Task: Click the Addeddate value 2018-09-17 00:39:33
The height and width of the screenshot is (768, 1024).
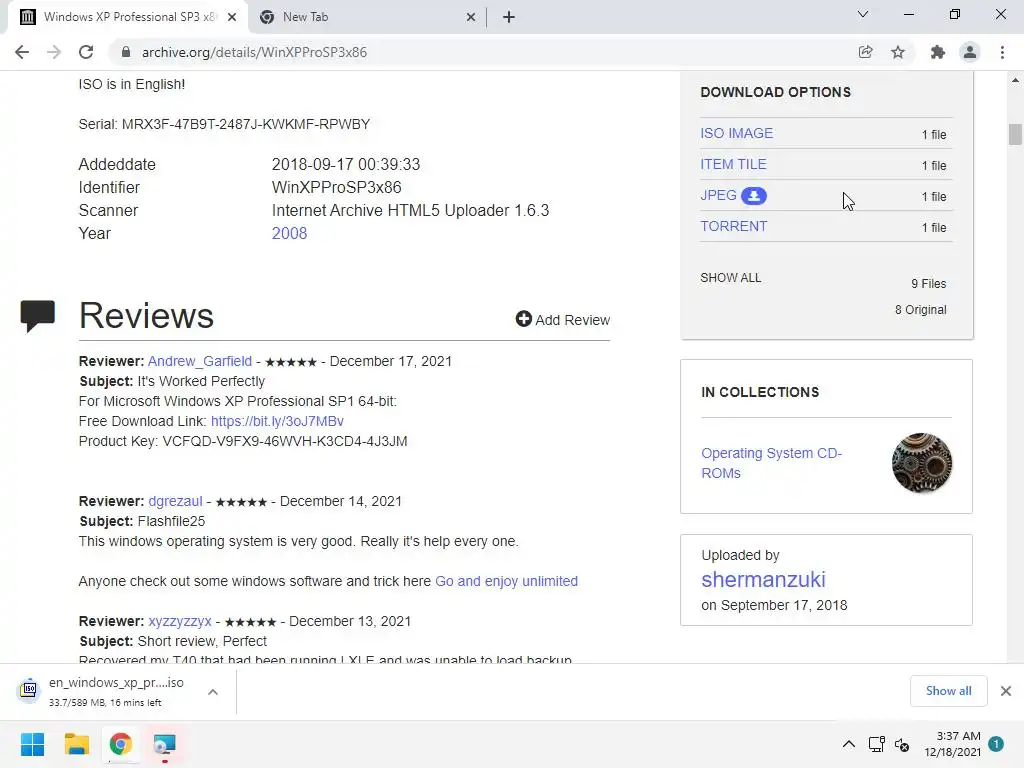Action: tap(346, 165)
